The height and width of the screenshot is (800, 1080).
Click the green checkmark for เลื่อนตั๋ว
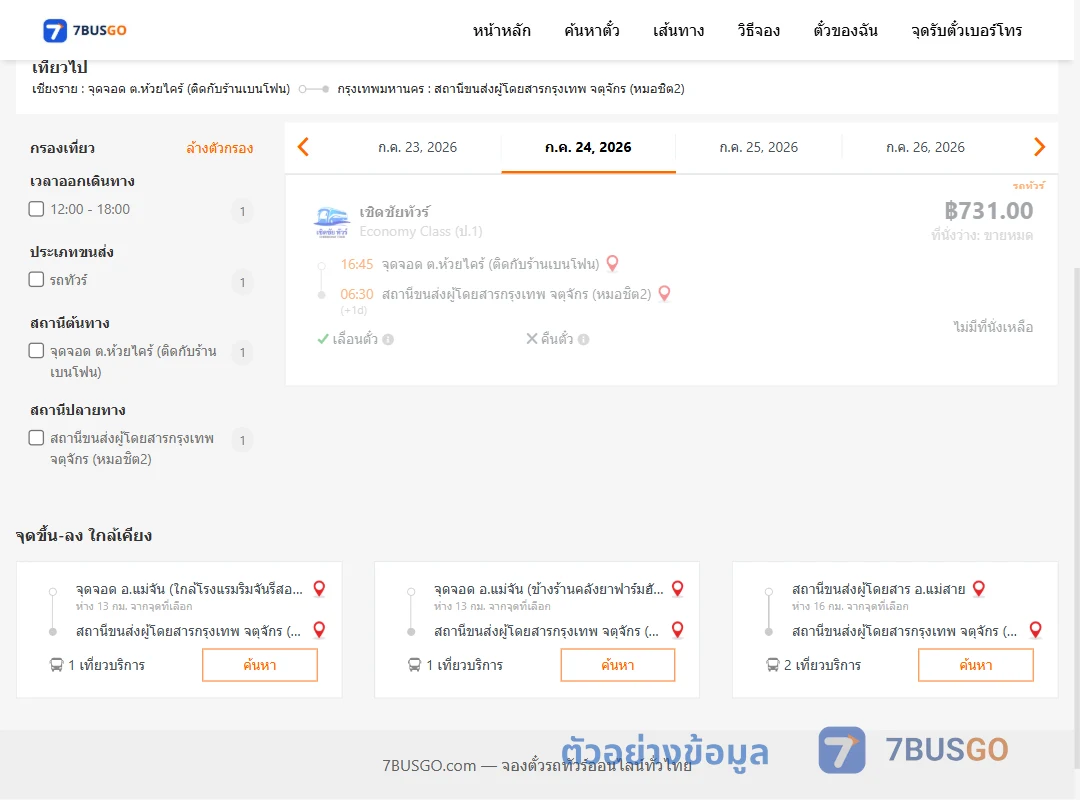[322, 339]
